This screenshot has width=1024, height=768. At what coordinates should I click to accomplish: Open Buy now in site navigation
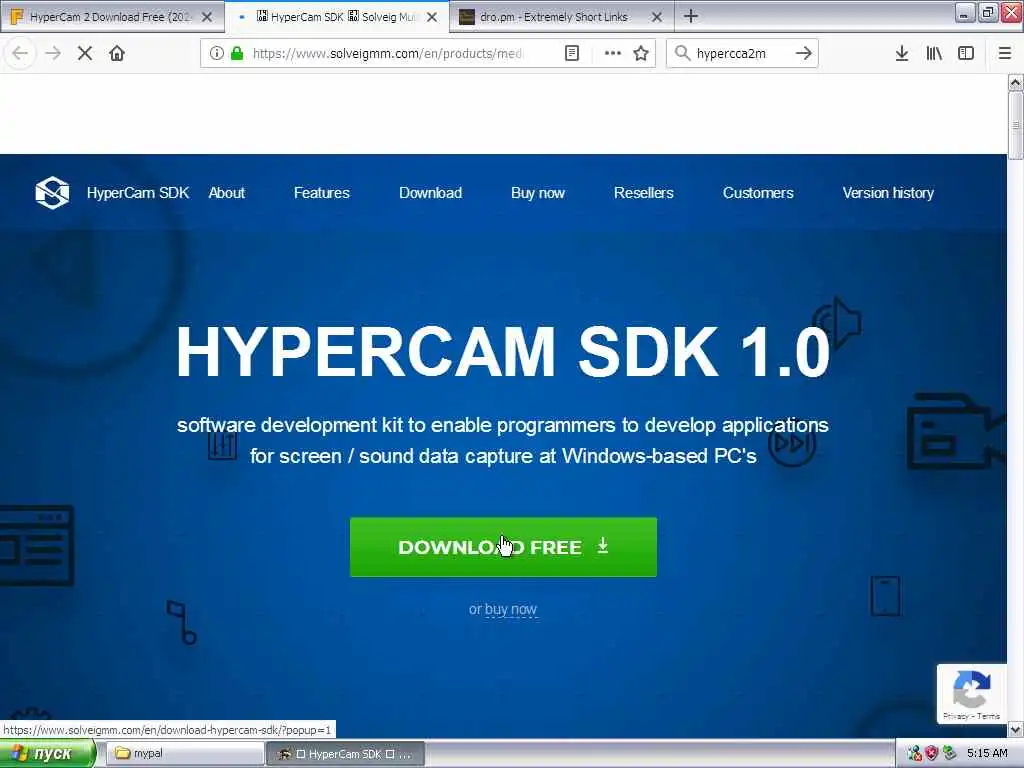pyautogui.click(x=537, y=193)
